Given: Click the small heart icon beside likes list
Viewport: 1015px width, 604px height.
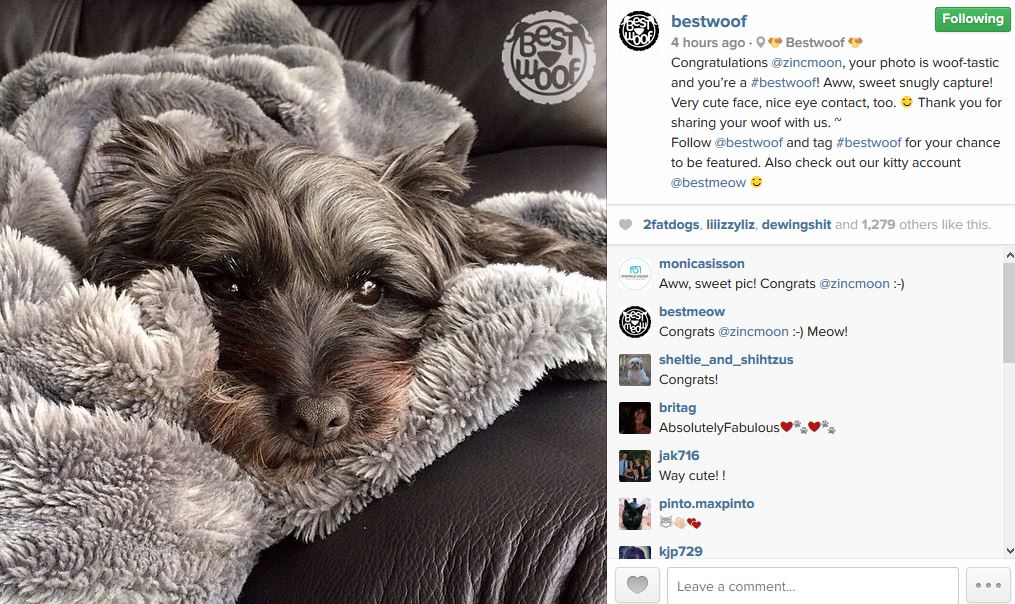Looking at the screenshot, I should [x=625, y=225].
